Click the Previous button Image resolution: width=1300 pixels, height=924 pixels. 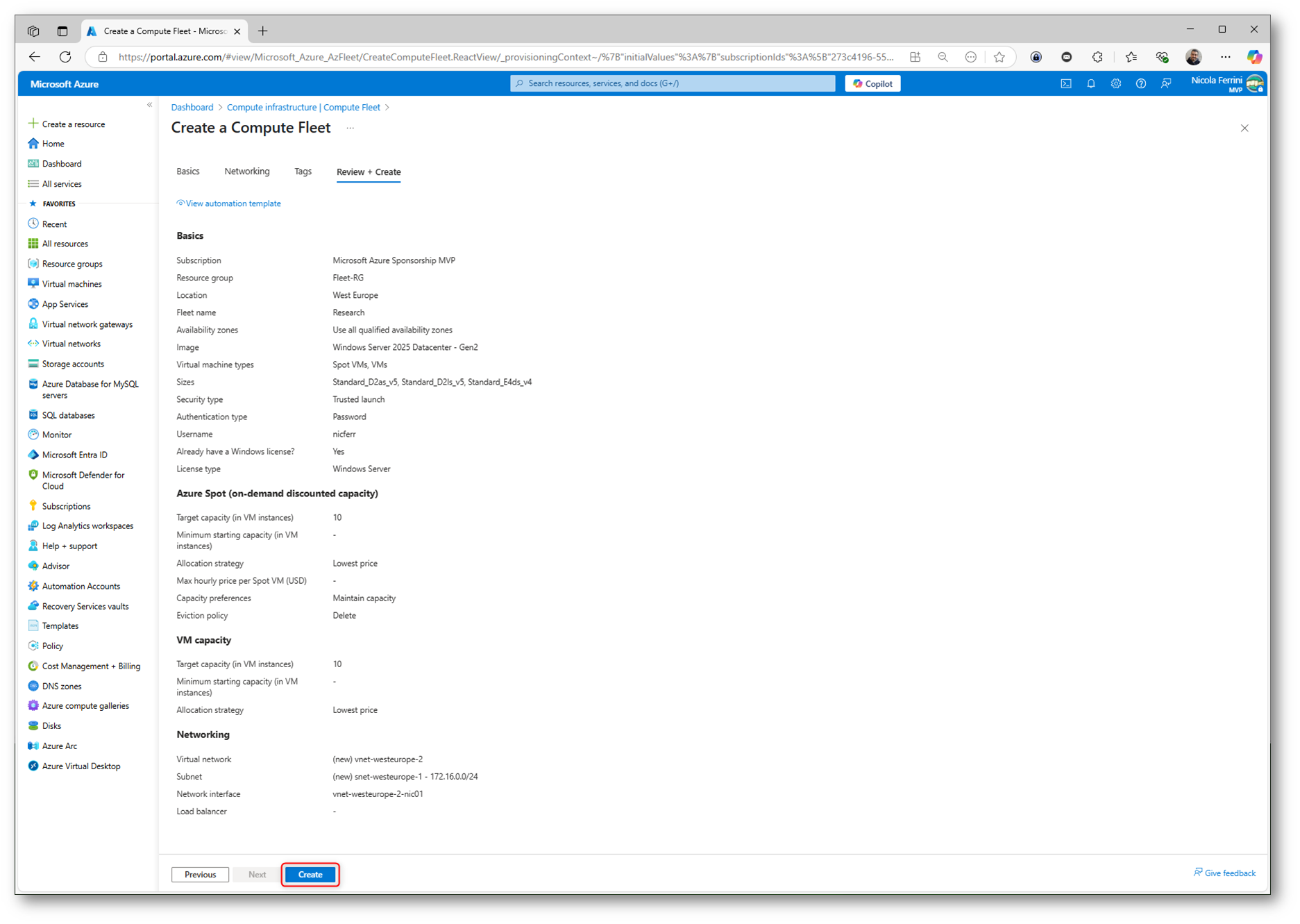pyautogui.click(x=200, y=875)
